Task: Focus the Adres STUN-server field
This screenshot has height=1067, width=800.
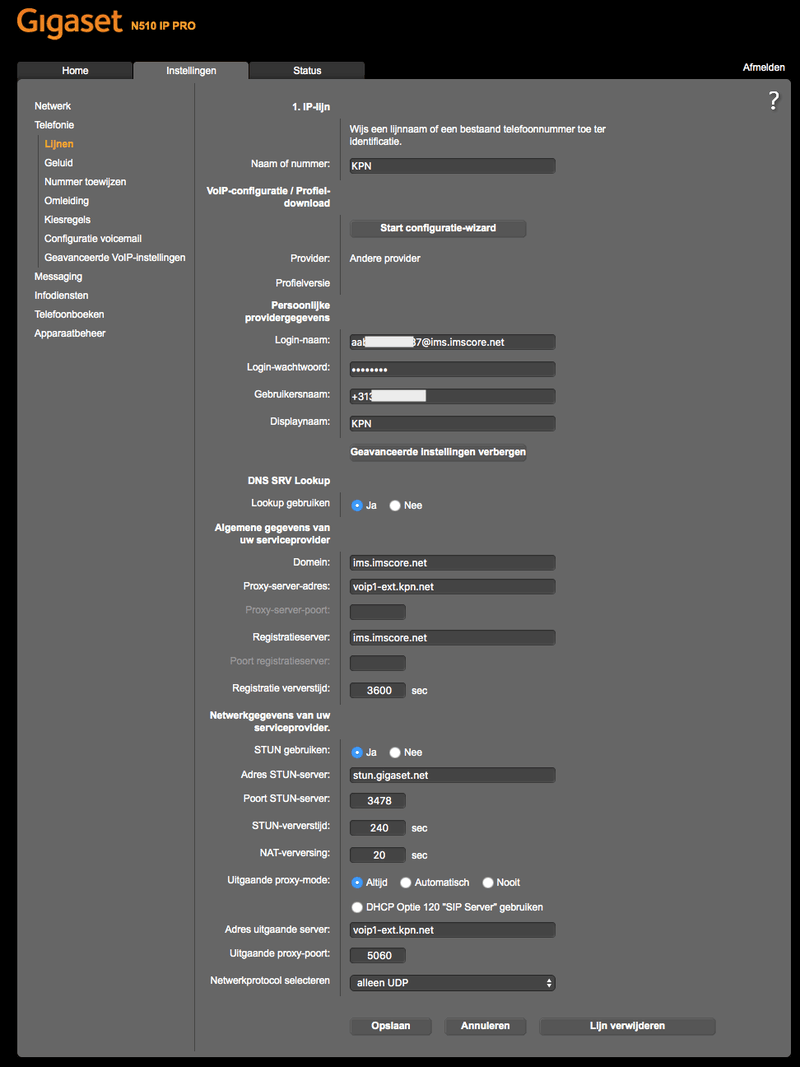Action: point(452,775)
